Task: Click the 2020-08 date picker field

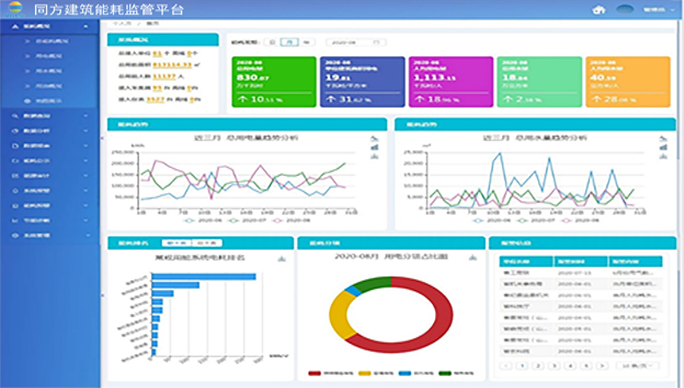Action: pyautogui.click(x=356, y=42)
